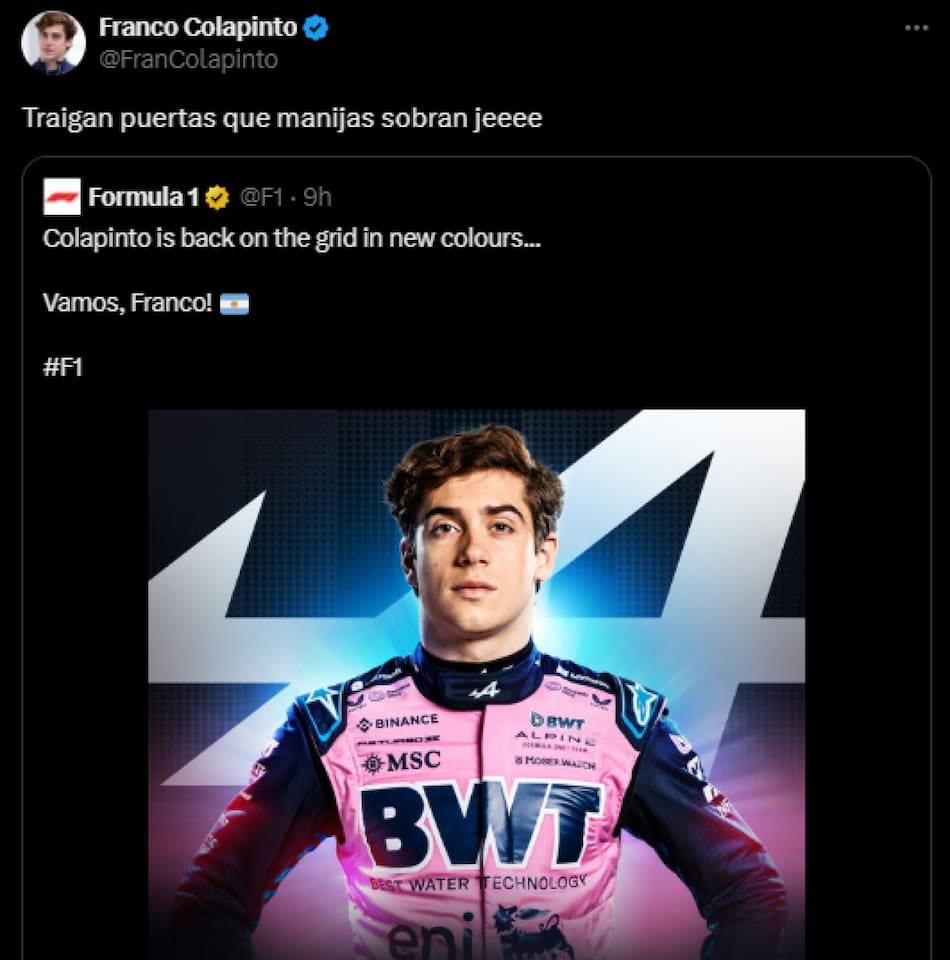
Task: Click the Binance logo on the race suit
Action: 398,721
